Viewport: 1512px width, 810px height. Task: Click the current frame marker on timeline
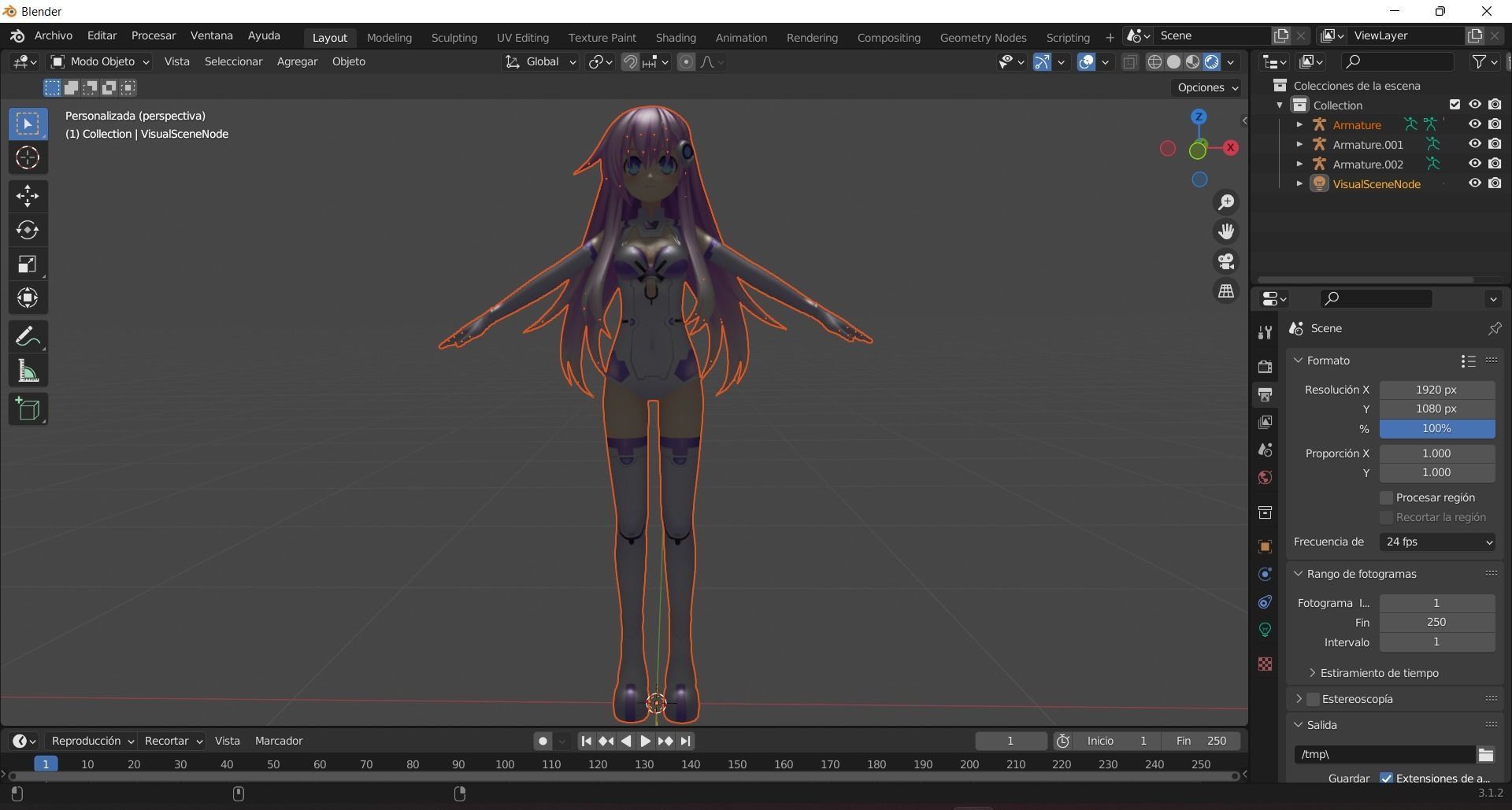(46, 764)
